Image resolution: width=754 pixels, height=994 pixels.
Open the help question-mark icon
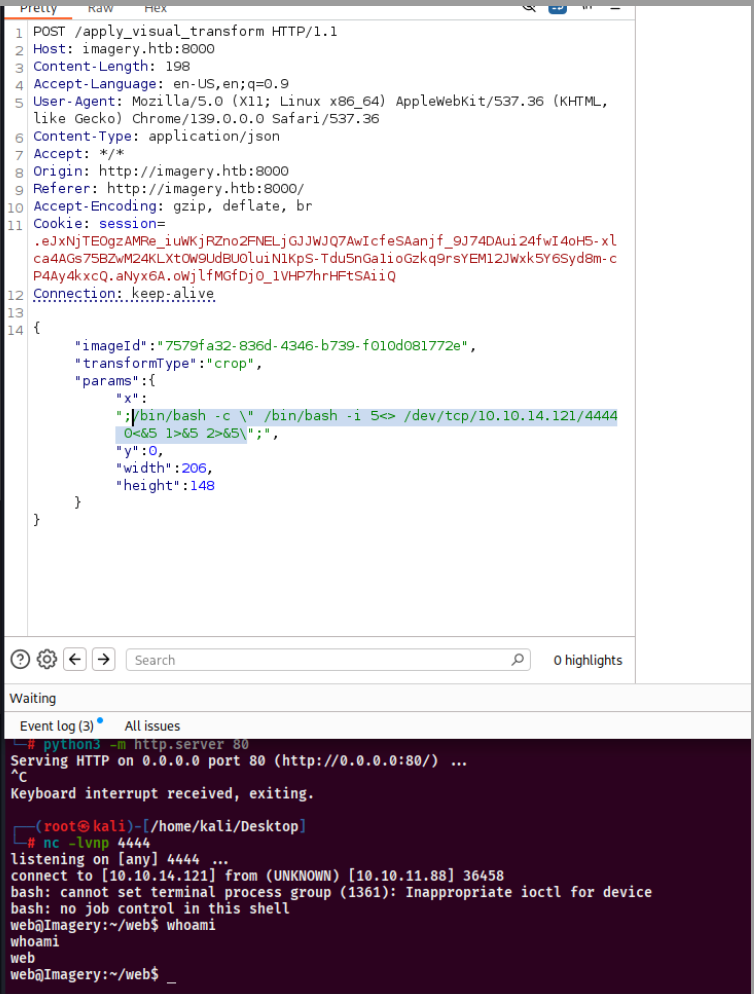tap(20, 659)
